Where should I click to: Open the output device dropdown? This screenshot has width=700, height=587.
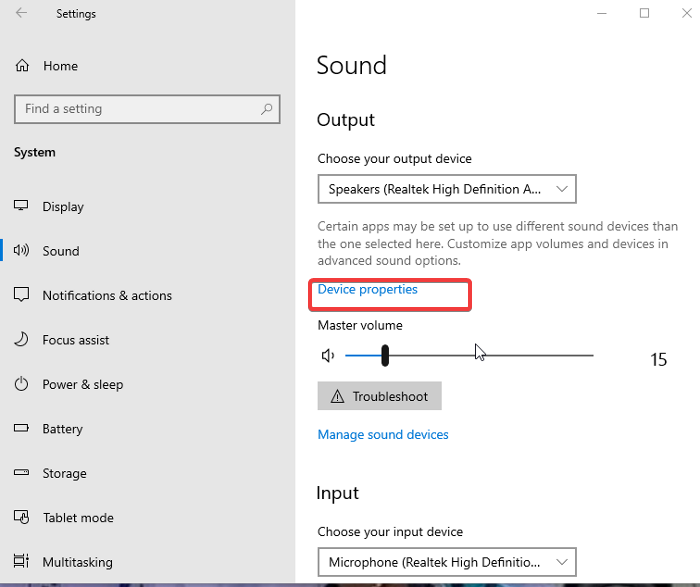[447, 188]
